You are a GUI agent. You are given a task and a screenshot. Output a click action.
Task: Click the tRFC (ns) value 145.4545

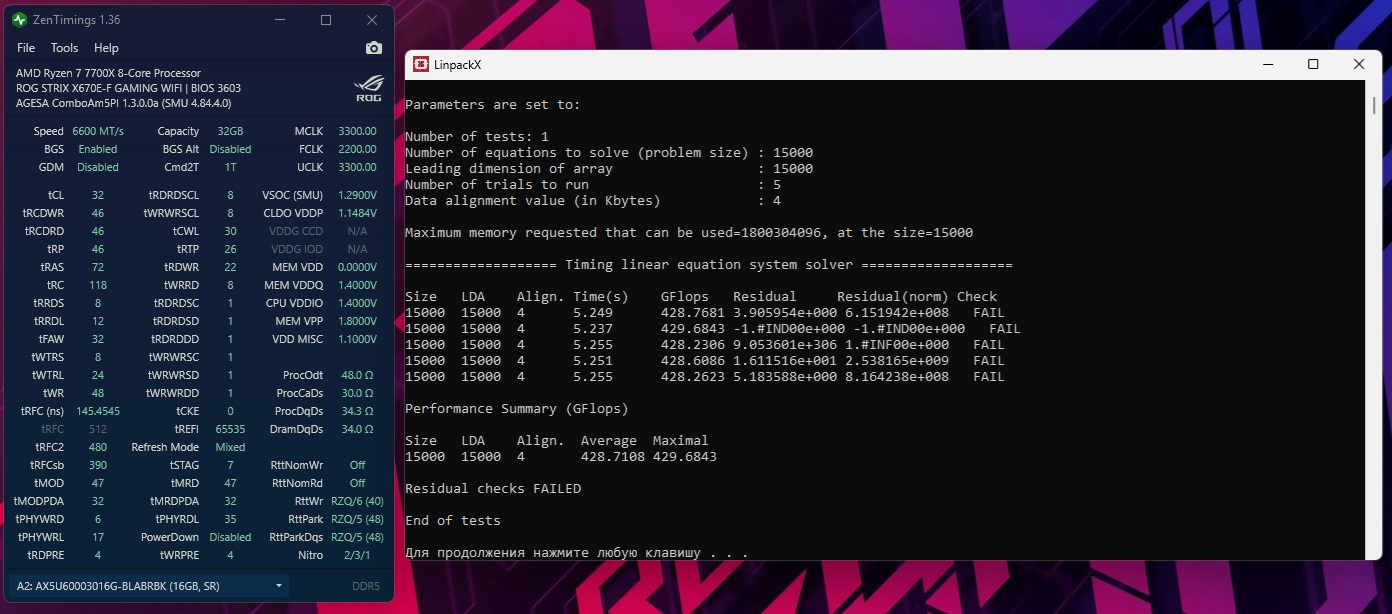(x=98, y=411)
